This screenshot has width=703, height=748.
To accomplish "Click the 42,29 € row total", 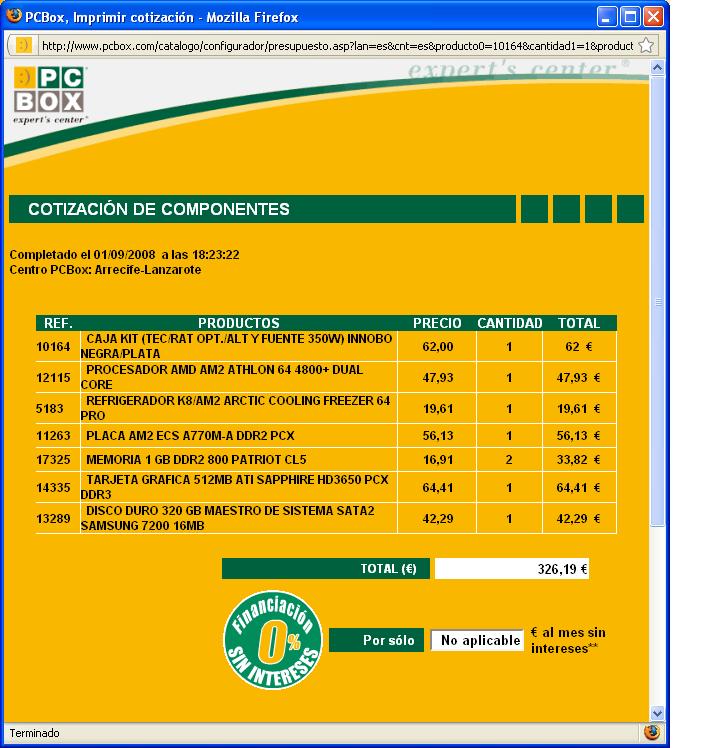I will (x=579, y=519).
